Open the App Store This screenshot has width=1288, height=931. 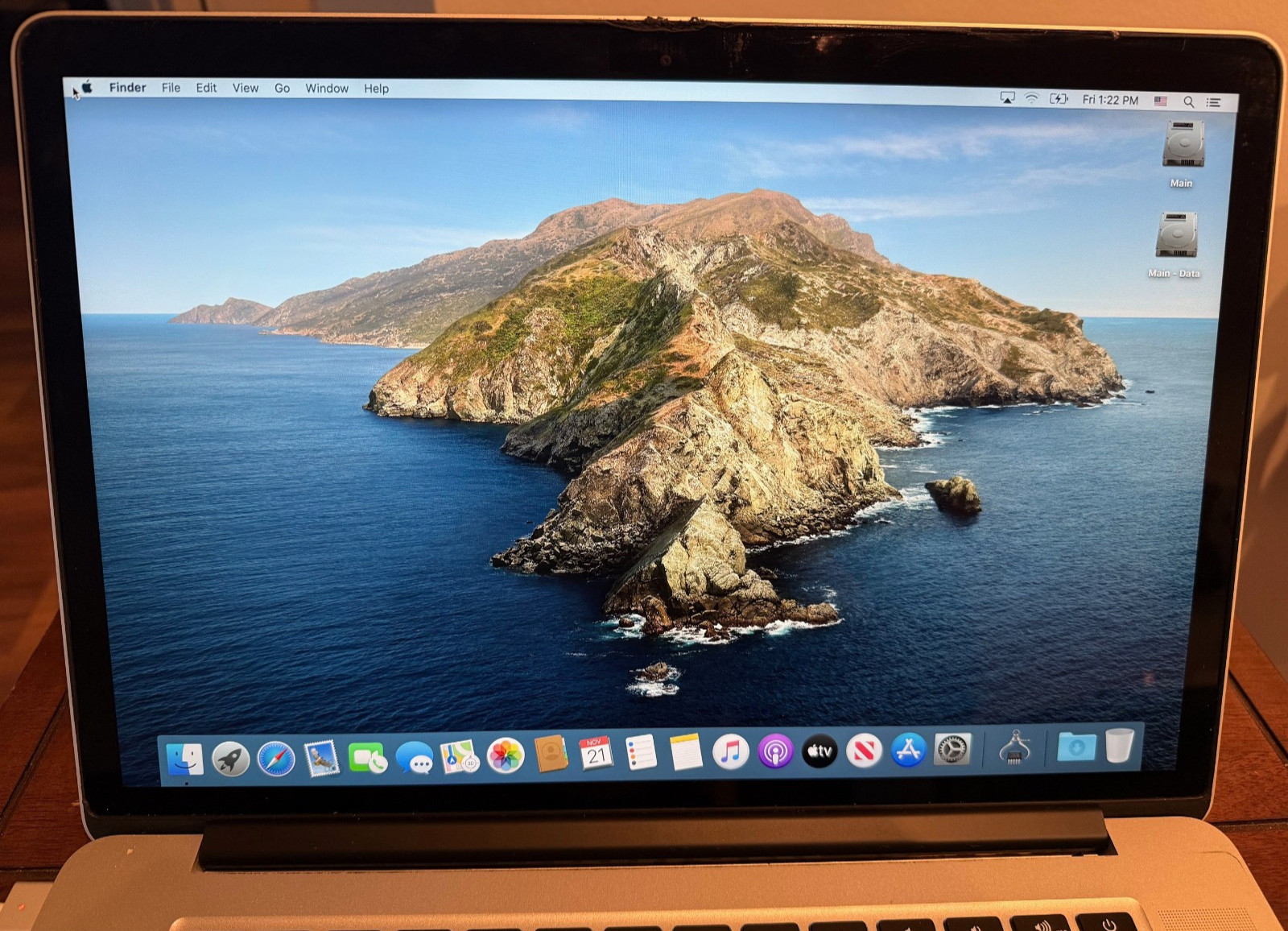[x=908, y=750]
